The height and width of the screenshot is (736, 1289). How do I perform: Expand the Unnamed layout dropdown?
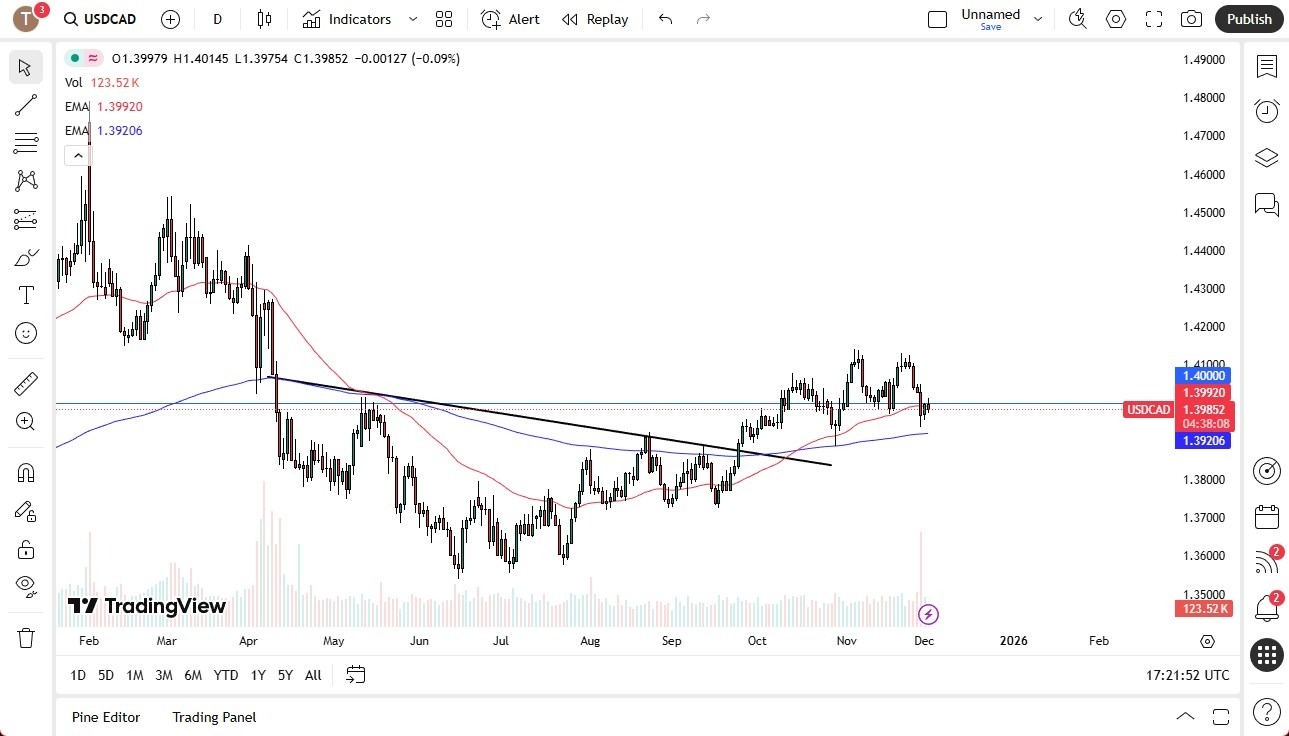click(x=1038, y=19)
